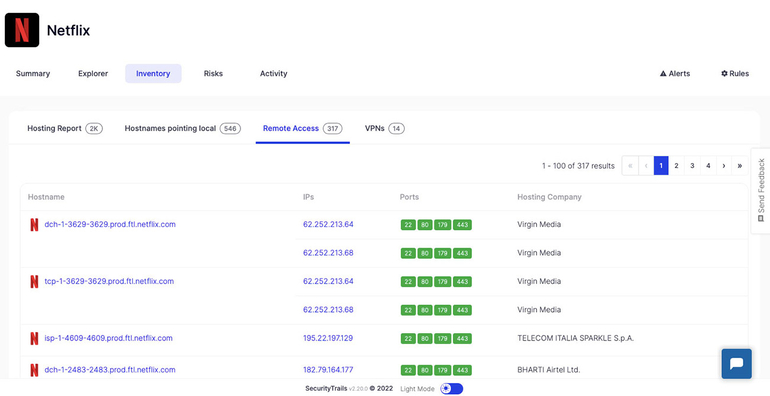Jump to last page of results

tap(740, 166)
